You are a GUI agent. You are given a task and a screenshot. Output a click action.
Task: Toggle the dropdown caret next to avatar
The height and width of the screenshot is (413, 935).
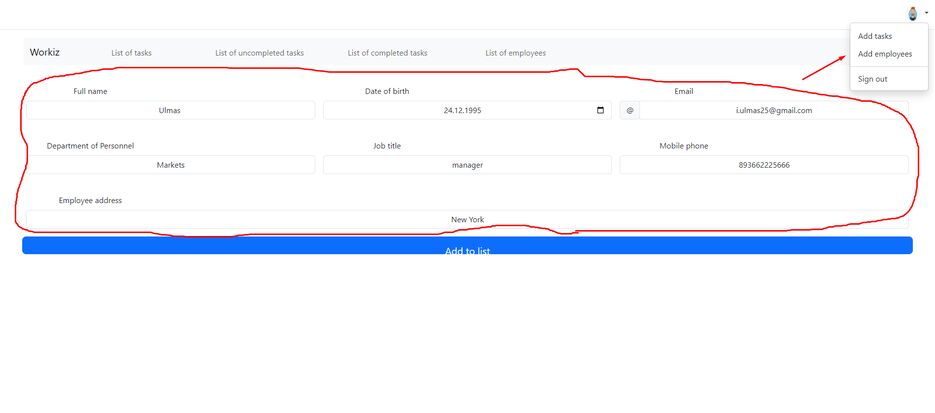pos(926,13)
